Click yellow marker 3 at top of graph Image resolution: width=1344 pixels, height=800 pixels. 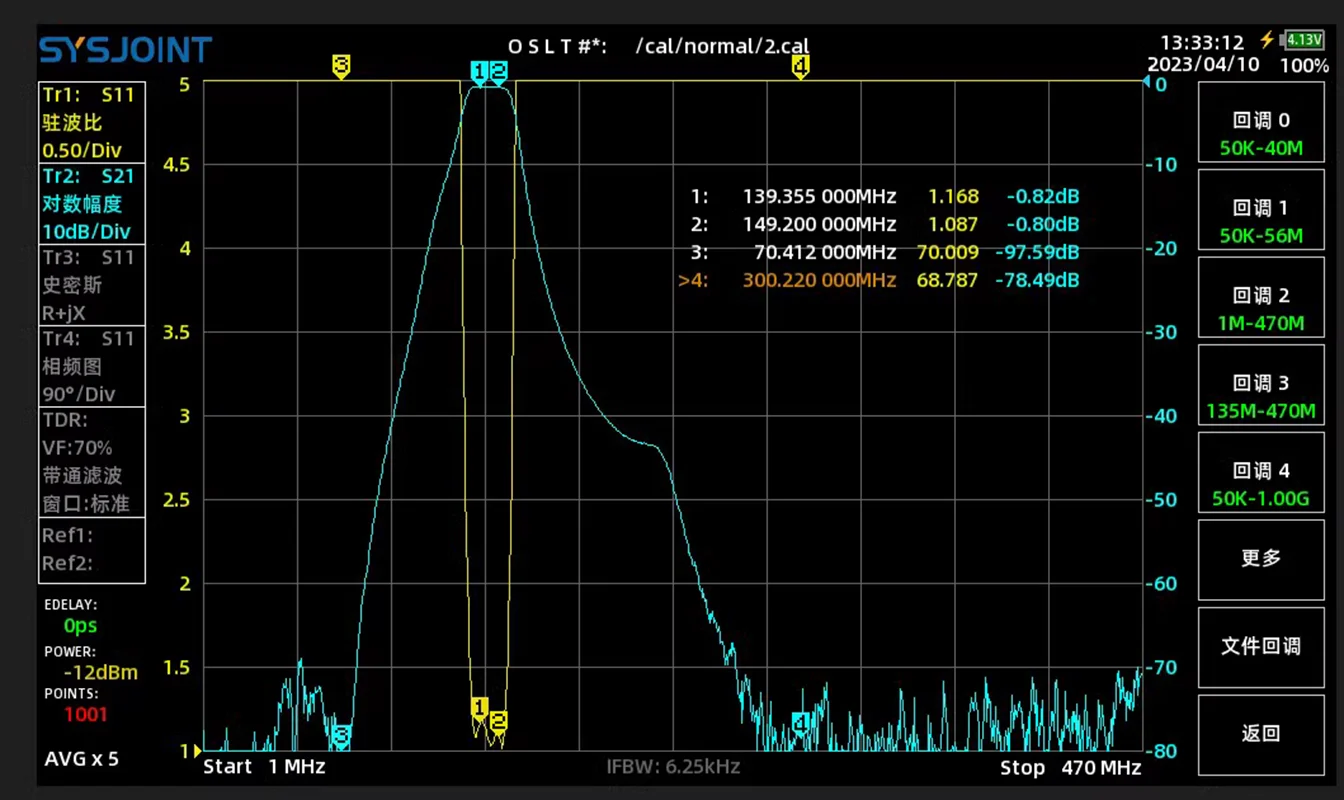click(x=341, y=66)
